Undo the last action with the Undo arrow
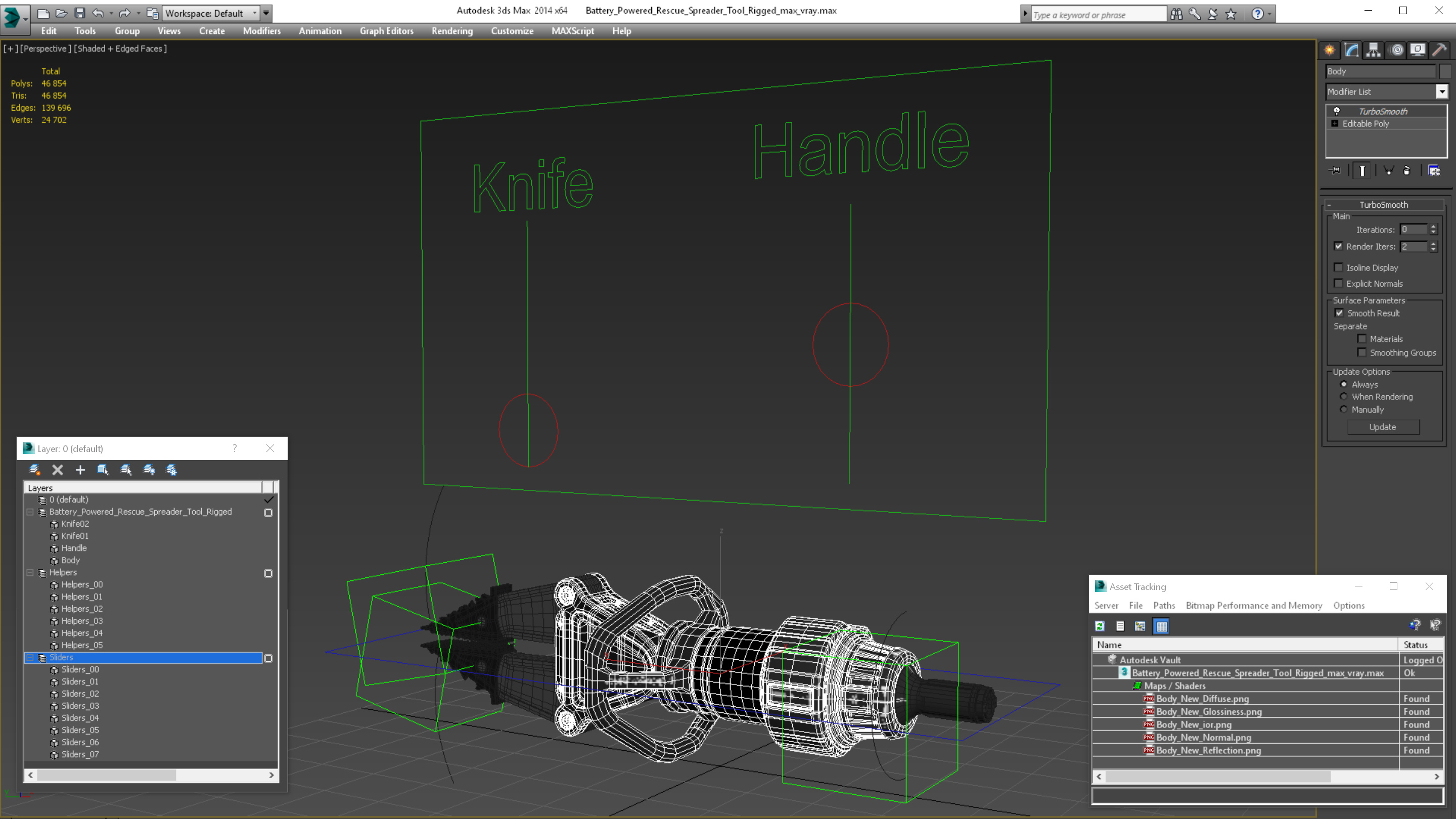The height and width of the screenshot is (819, 1456). pyautogui.click(x=98, y=13)
